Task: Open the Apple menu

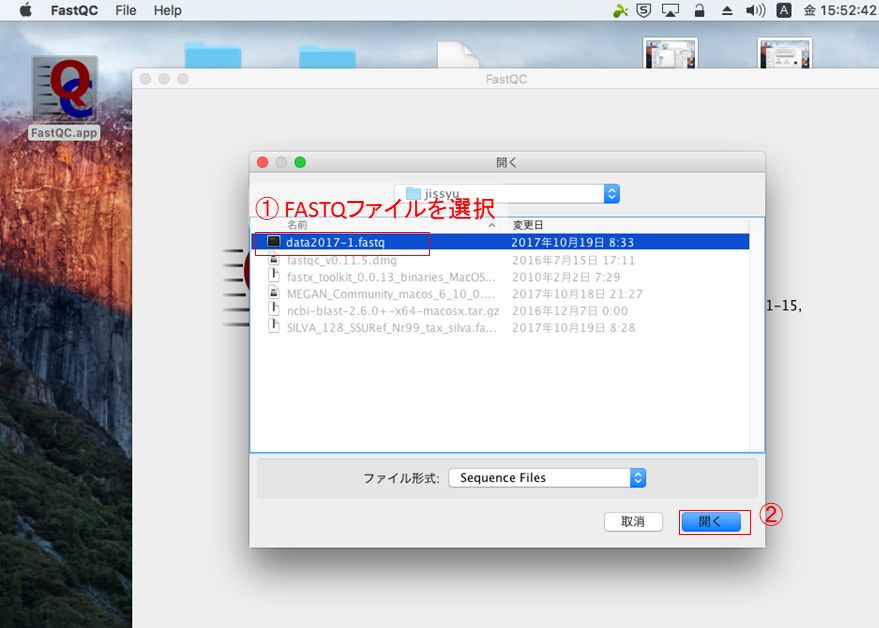Action: point(25,10)
